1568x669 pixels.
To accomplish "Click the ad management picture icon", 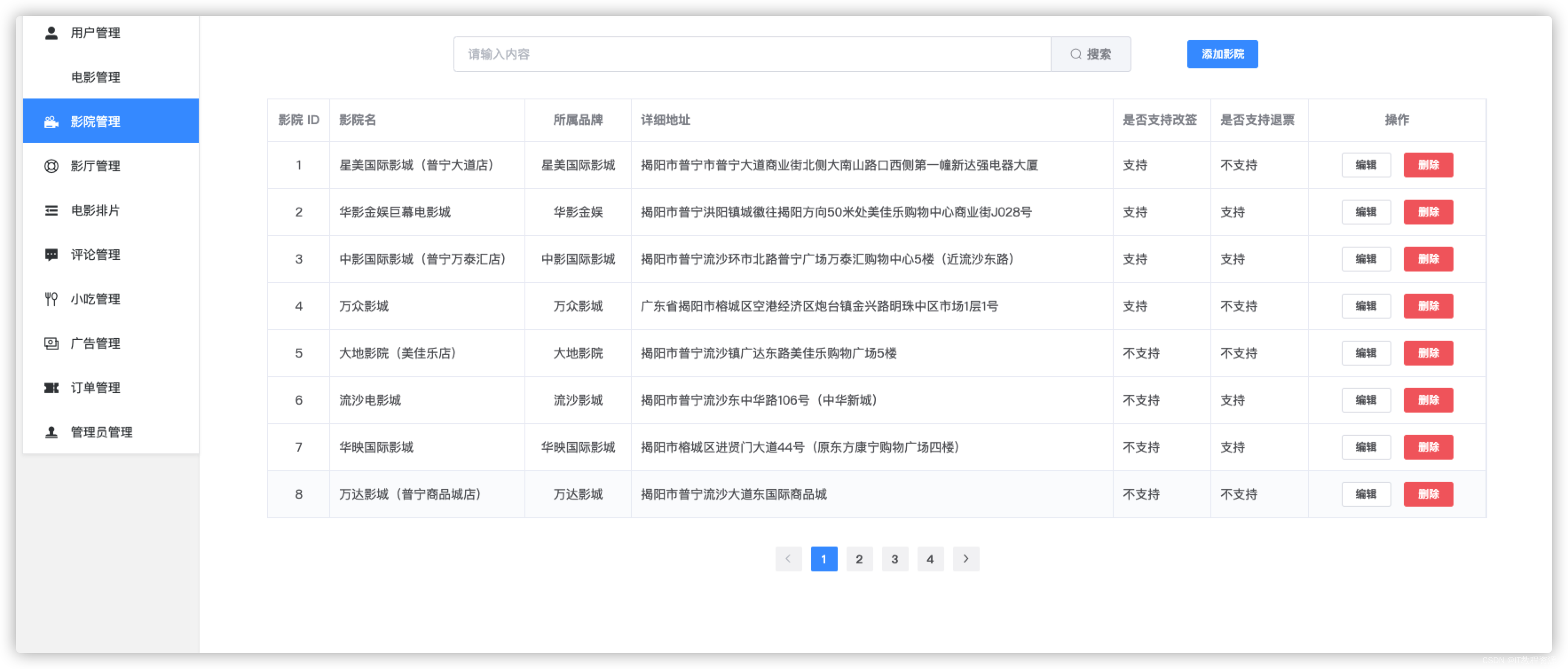I will point(51,343).
